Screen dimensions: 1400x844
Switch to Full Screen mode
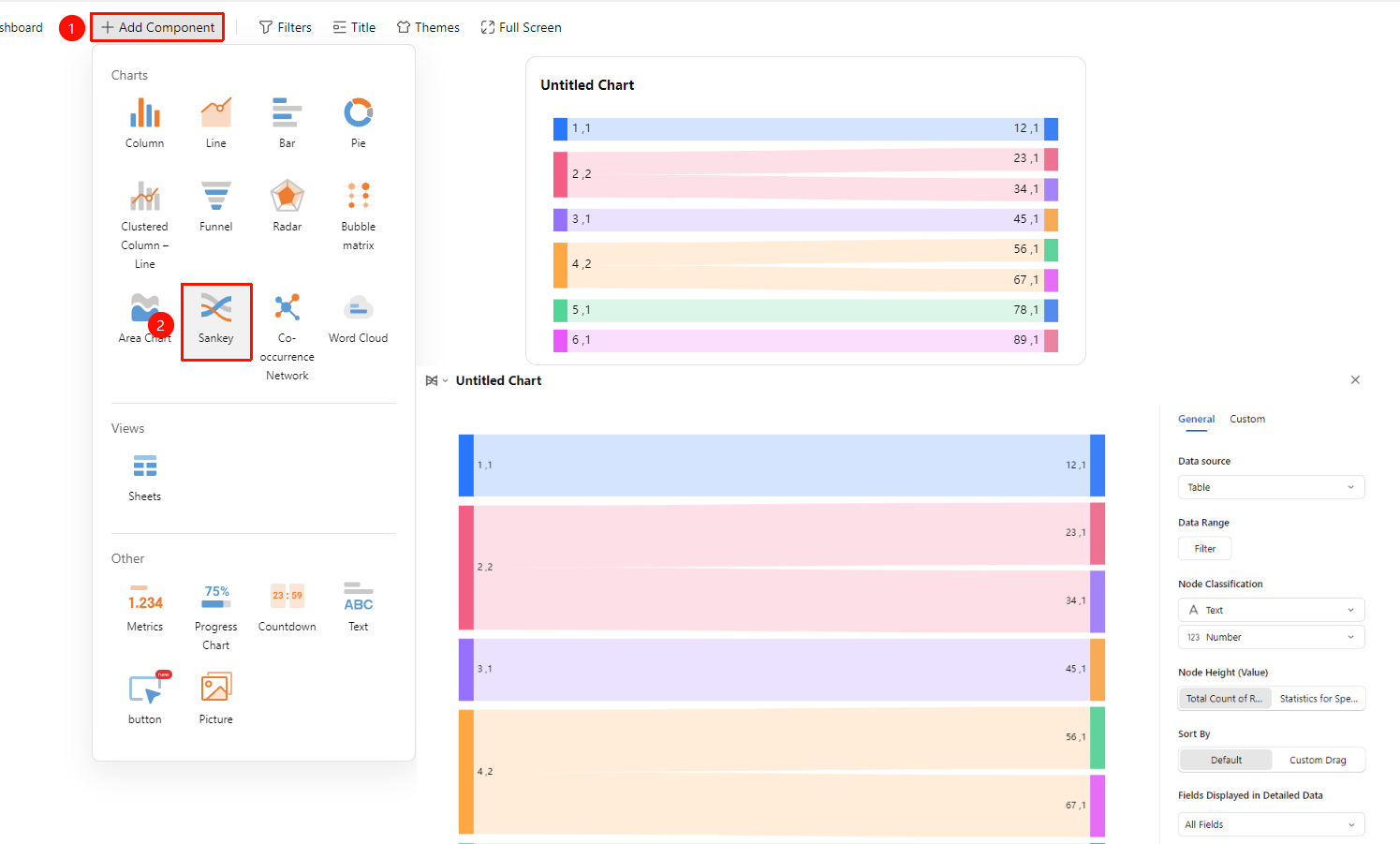[521, 27]
